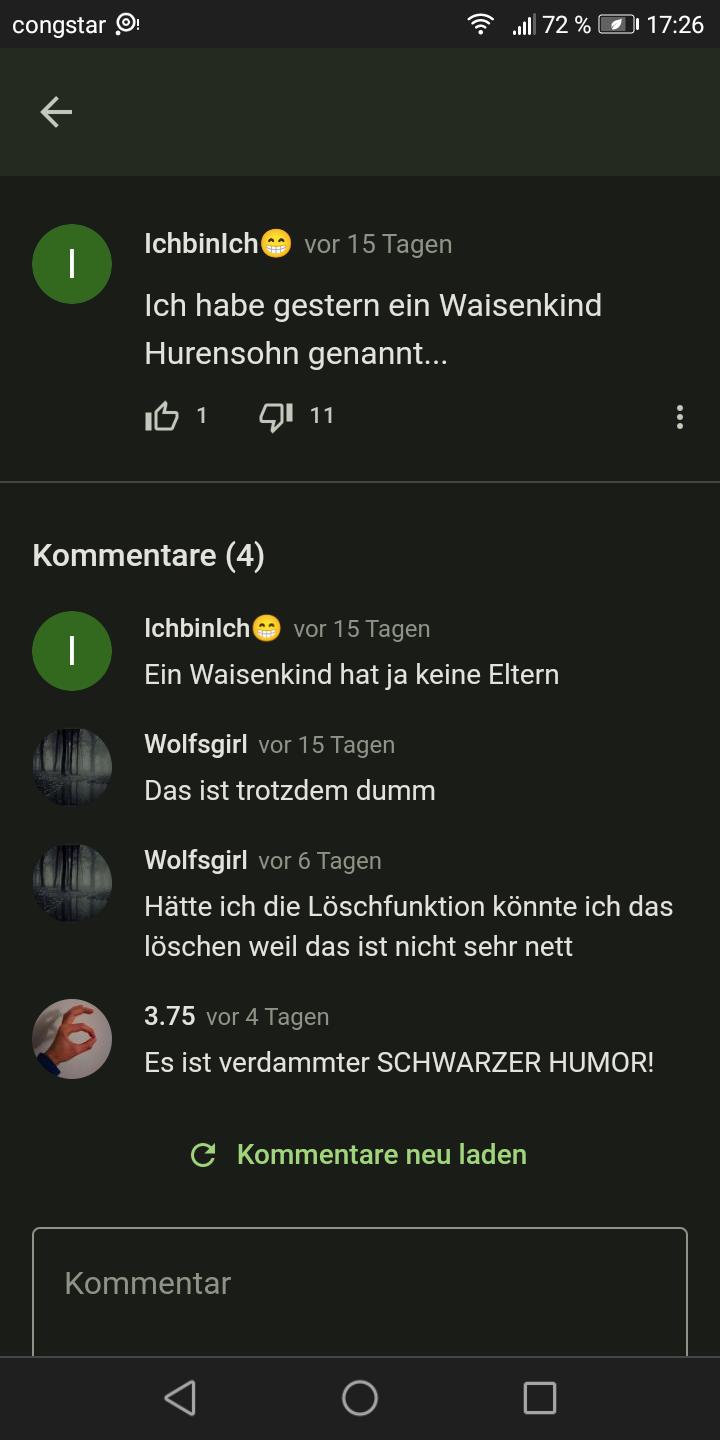Viewport: 720px width, 1440px height.
Task: Tap the back arrow at top
Action: coord(56,112)
